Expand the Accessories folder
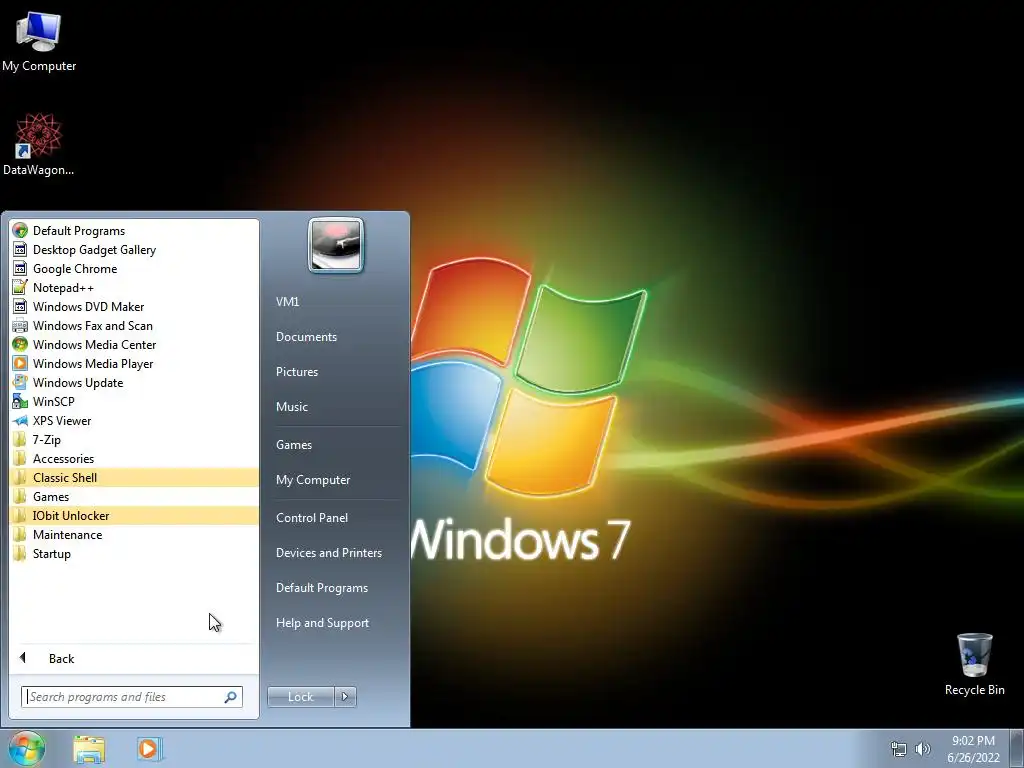 (135, 458)
